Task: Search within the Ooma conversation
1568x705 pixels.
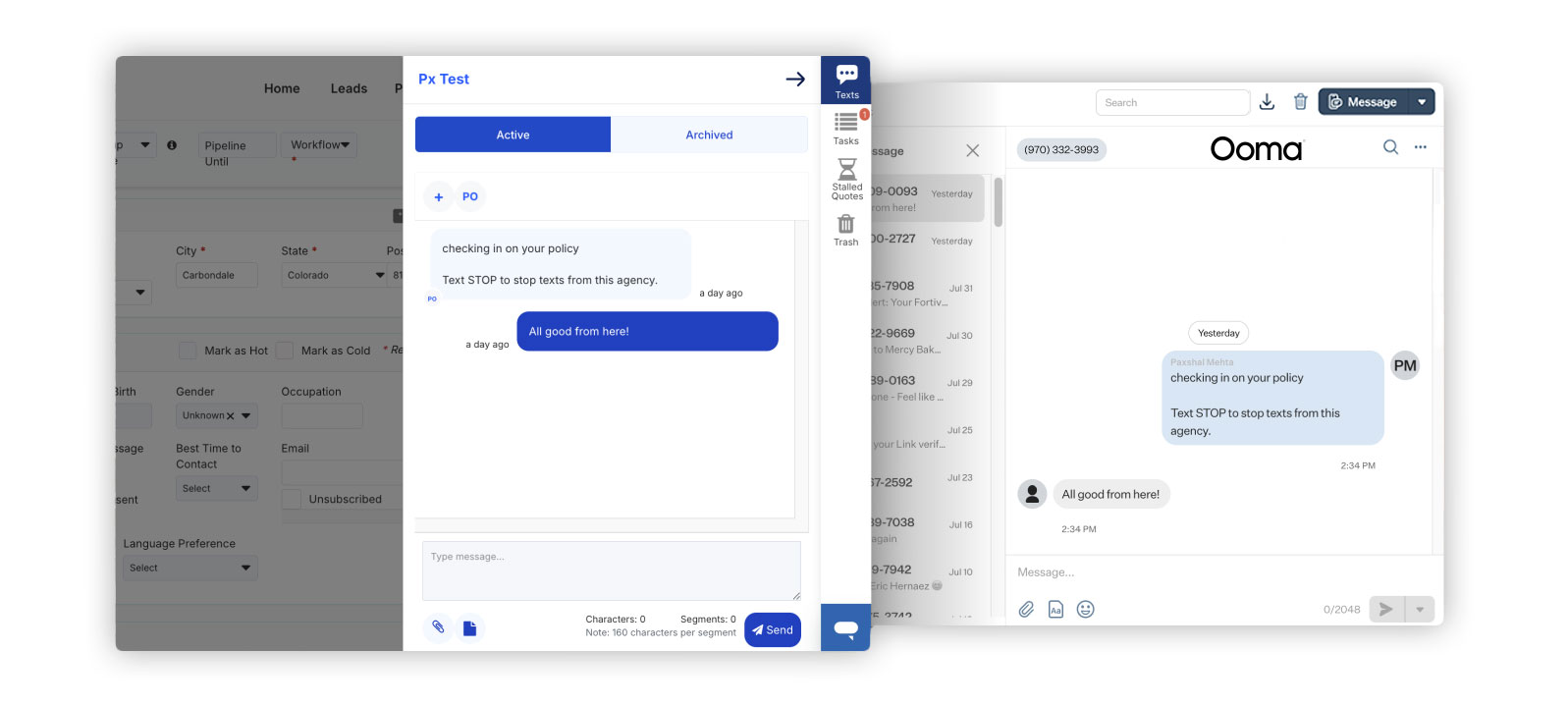Action: click(x=1390, y=147)
